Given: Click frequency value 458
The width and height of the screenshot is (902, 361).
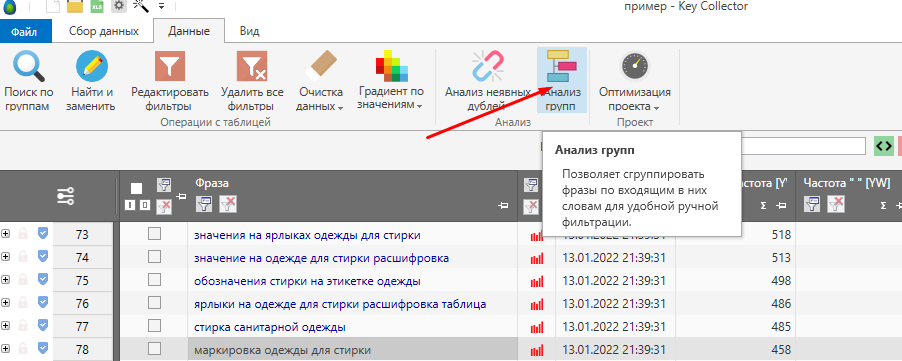Looking at the screenshot, I should (x=781, y=350).
